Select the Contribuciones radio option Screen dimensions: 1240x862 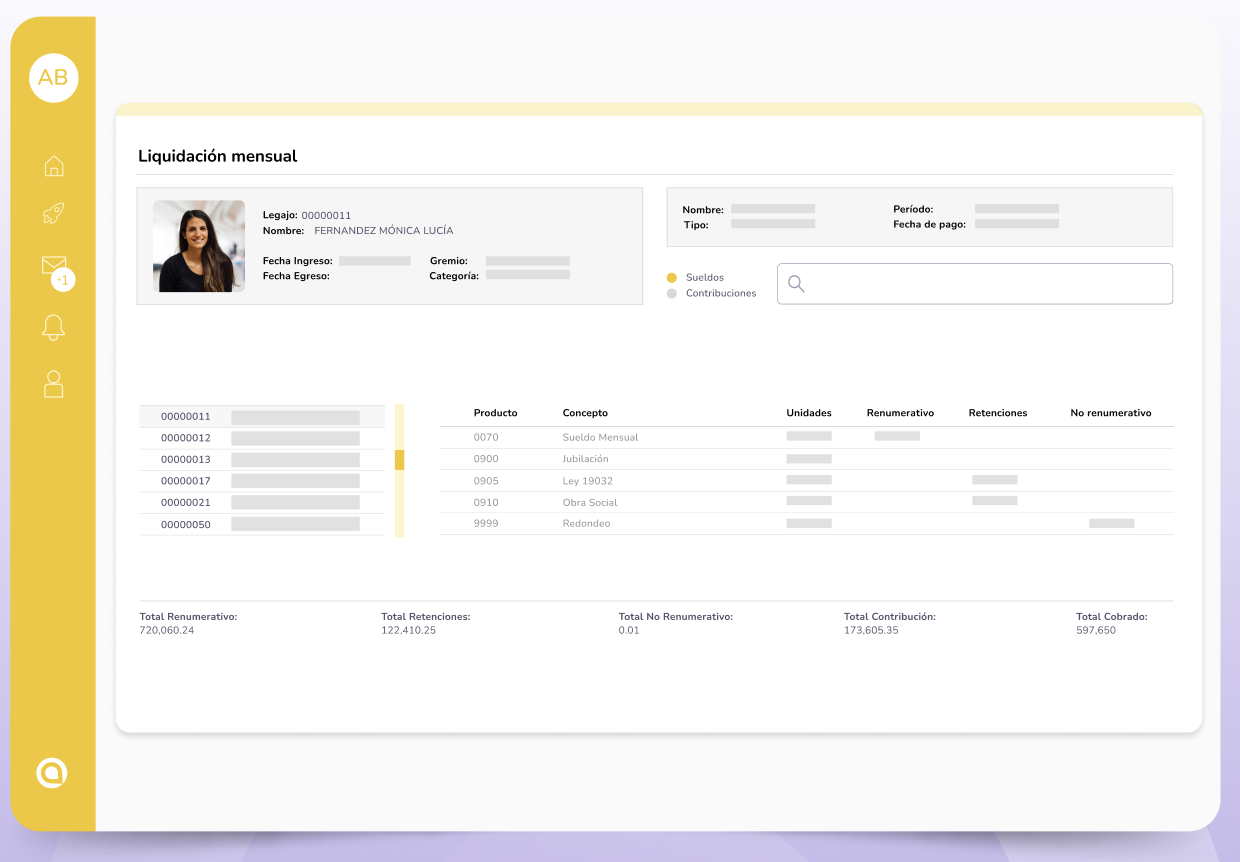pyautogui.click(x=672, y=293)
